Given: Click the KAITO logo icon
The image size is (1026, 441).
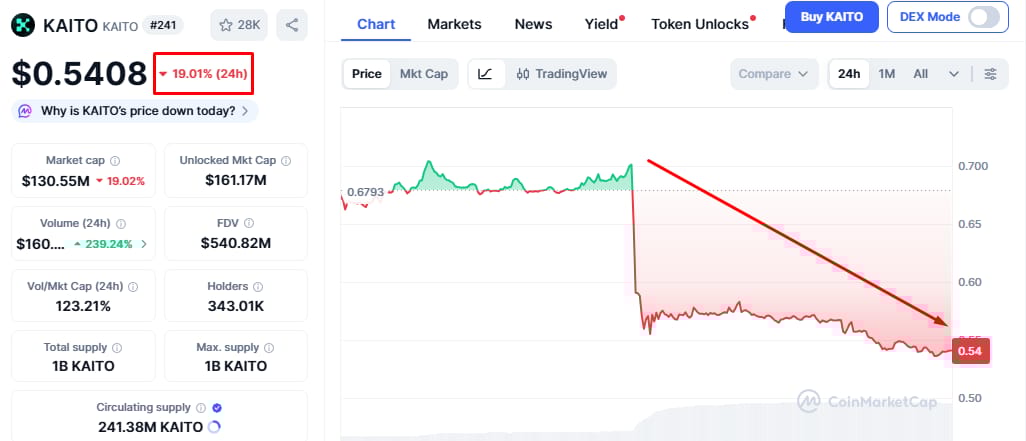Looking at the screenshot, I should (x=22, y=24).
